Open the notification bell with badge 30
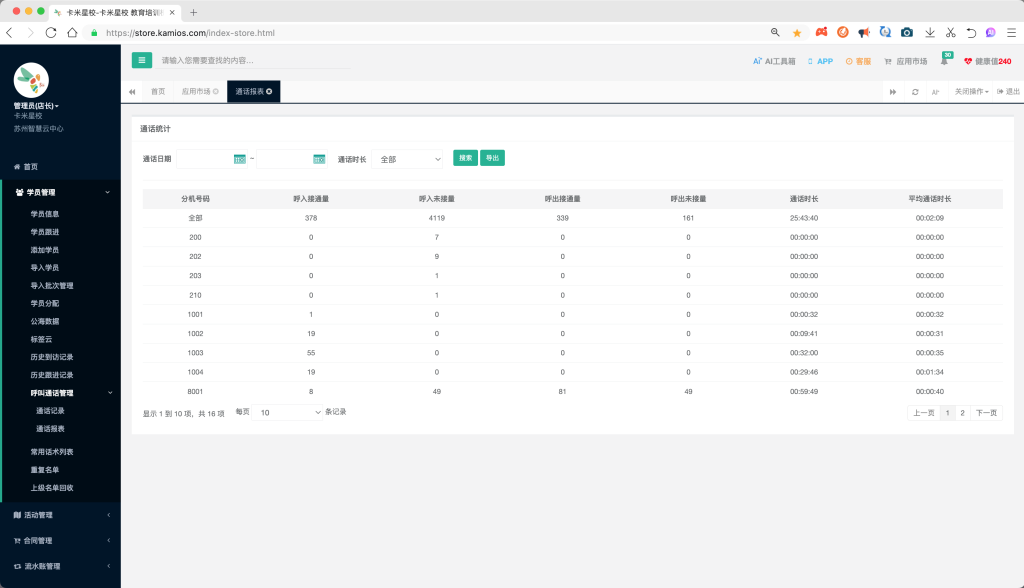1024x588 pixels. pyautogui.click(x=945, y=60)
